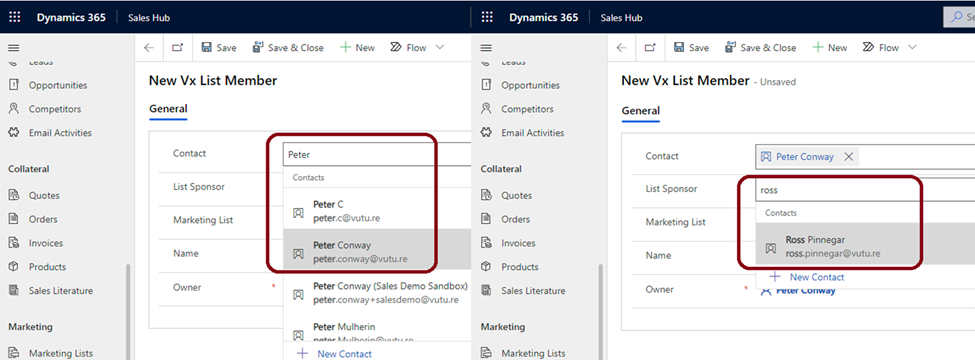Open Invoices in right sidebar
Image resolution: width=975 pixels, height=360 pixels.
pyautogui.click(x=509, y=243)
